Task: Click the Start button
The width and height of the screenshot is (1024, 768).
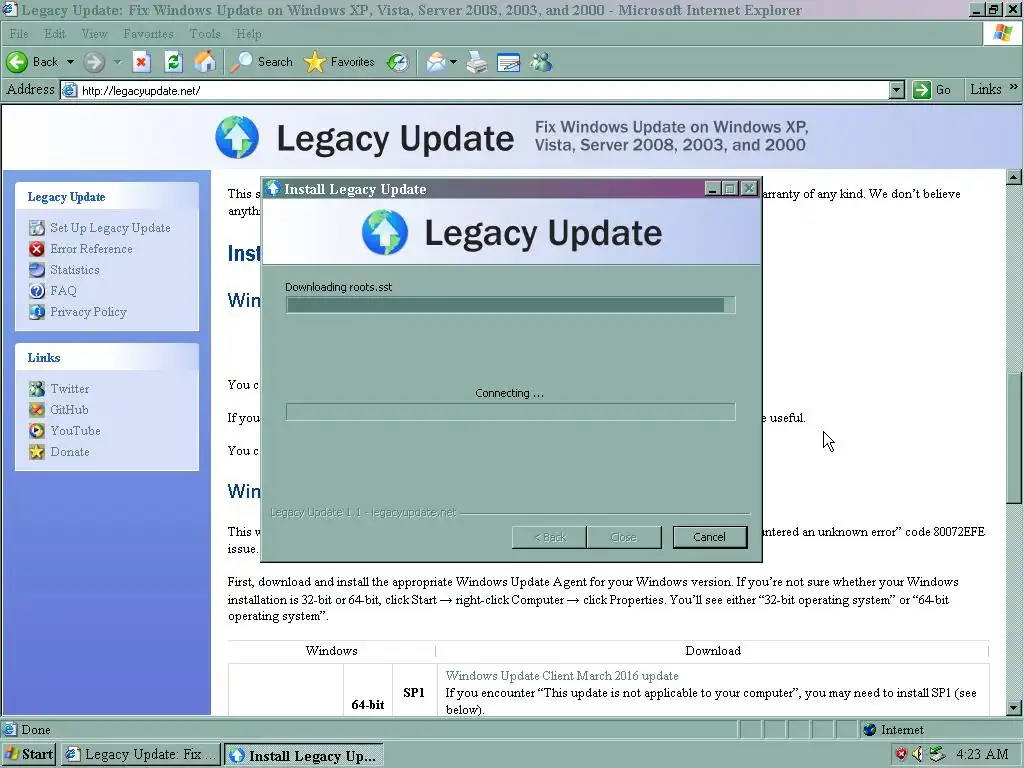Action: click(29, 754)
